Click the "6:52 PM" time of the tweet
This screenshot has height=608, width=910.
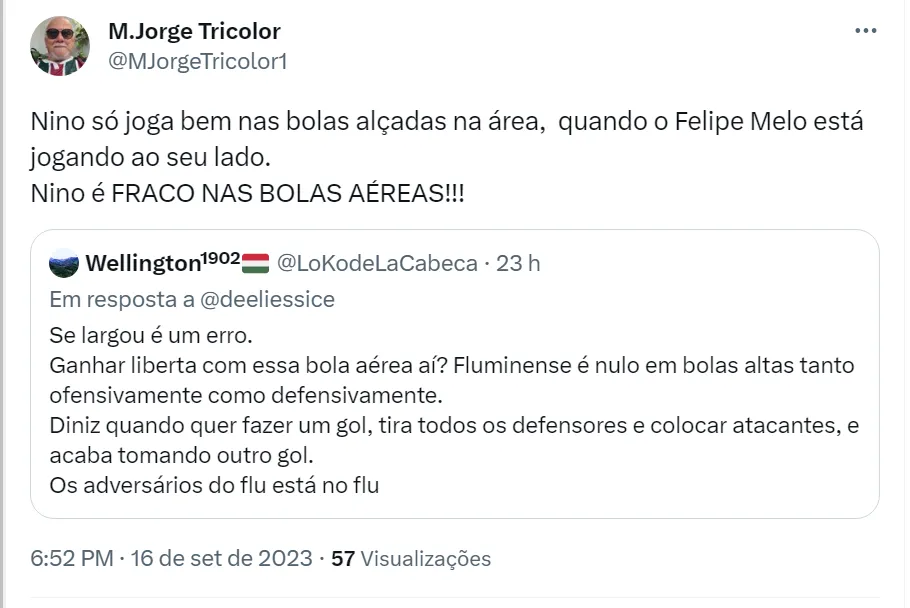pyautogui.click(x=72, y=558)
